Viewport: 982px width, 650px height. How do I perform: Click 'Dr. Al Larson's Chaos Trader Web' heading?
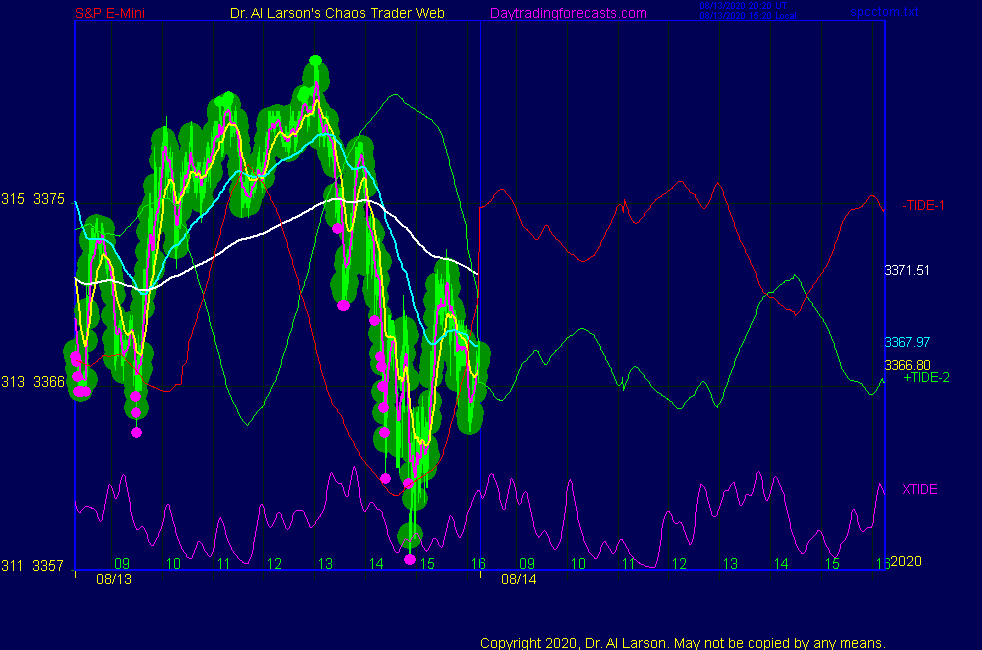click(x=337, y=13)
